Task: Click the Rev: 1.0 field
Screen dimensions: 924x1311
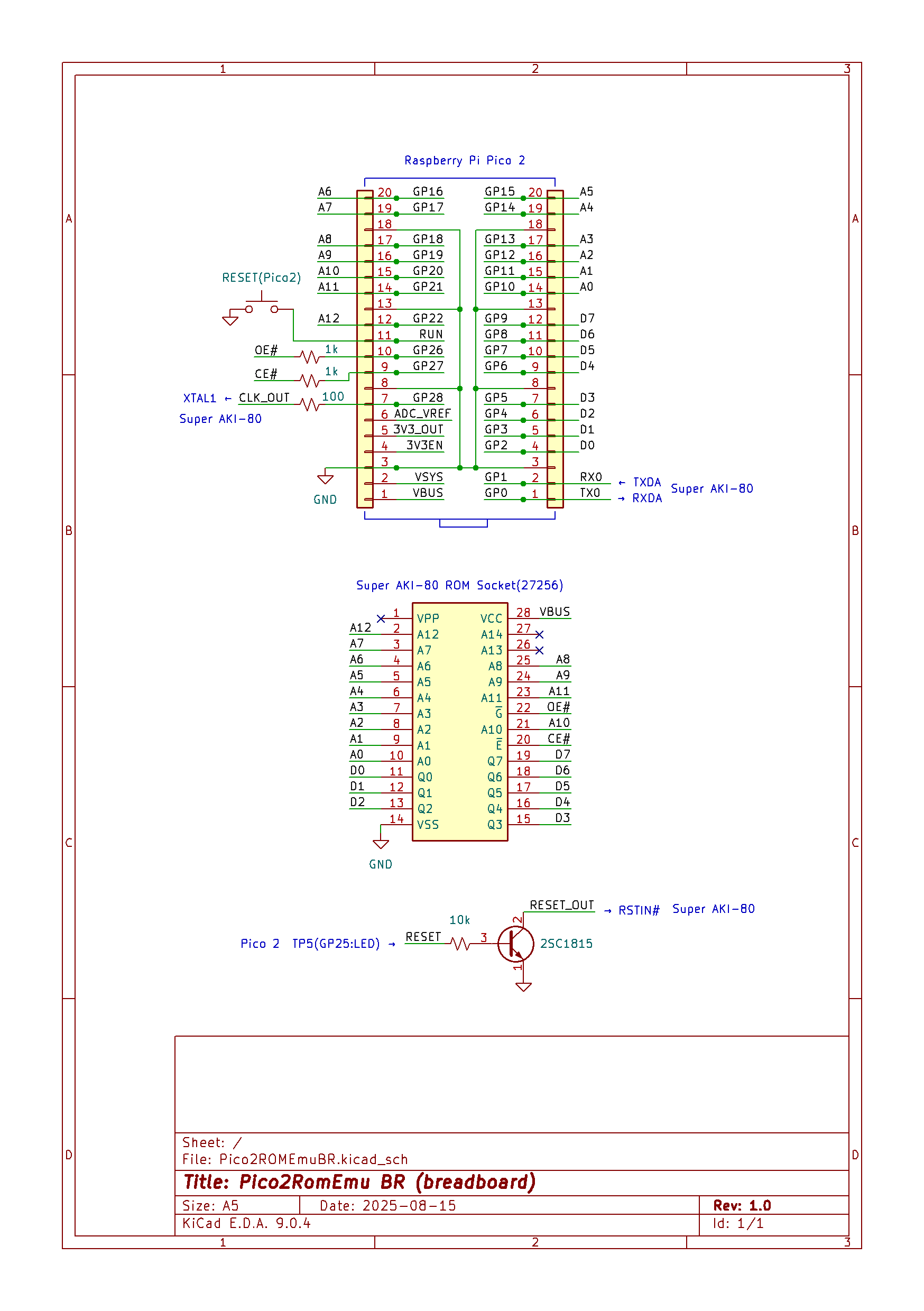Action: tap(741, 1205)
